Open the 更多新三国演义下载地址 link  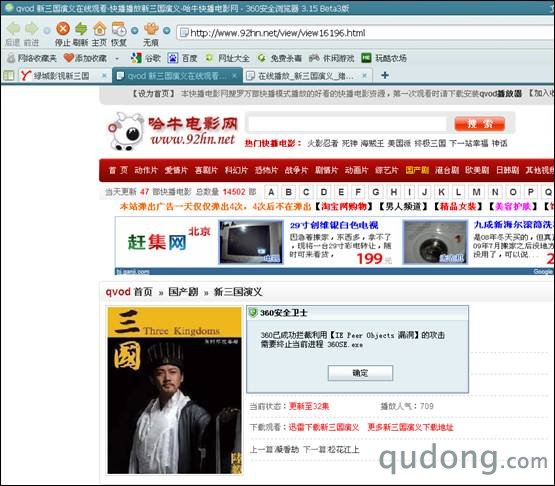pyautogui.click(x=411, y=427)
